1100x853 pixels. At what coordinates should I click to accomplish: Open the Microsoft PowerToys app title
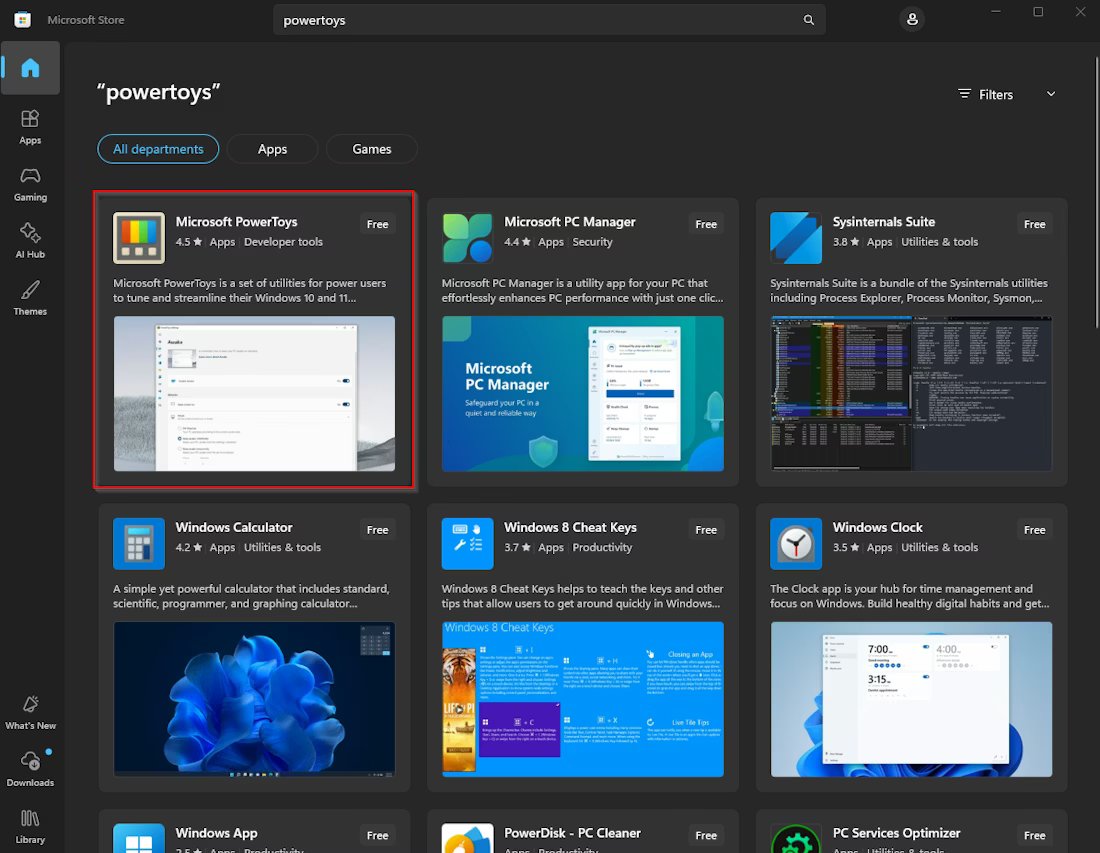point(236,222)
